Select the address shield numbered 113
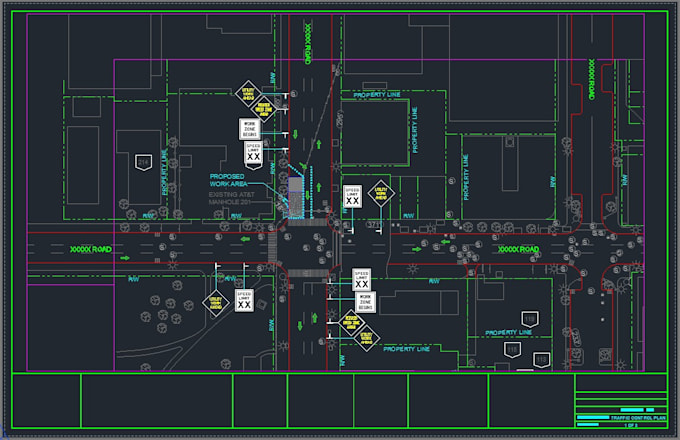The image size is (680, 440). coord(541,359)
